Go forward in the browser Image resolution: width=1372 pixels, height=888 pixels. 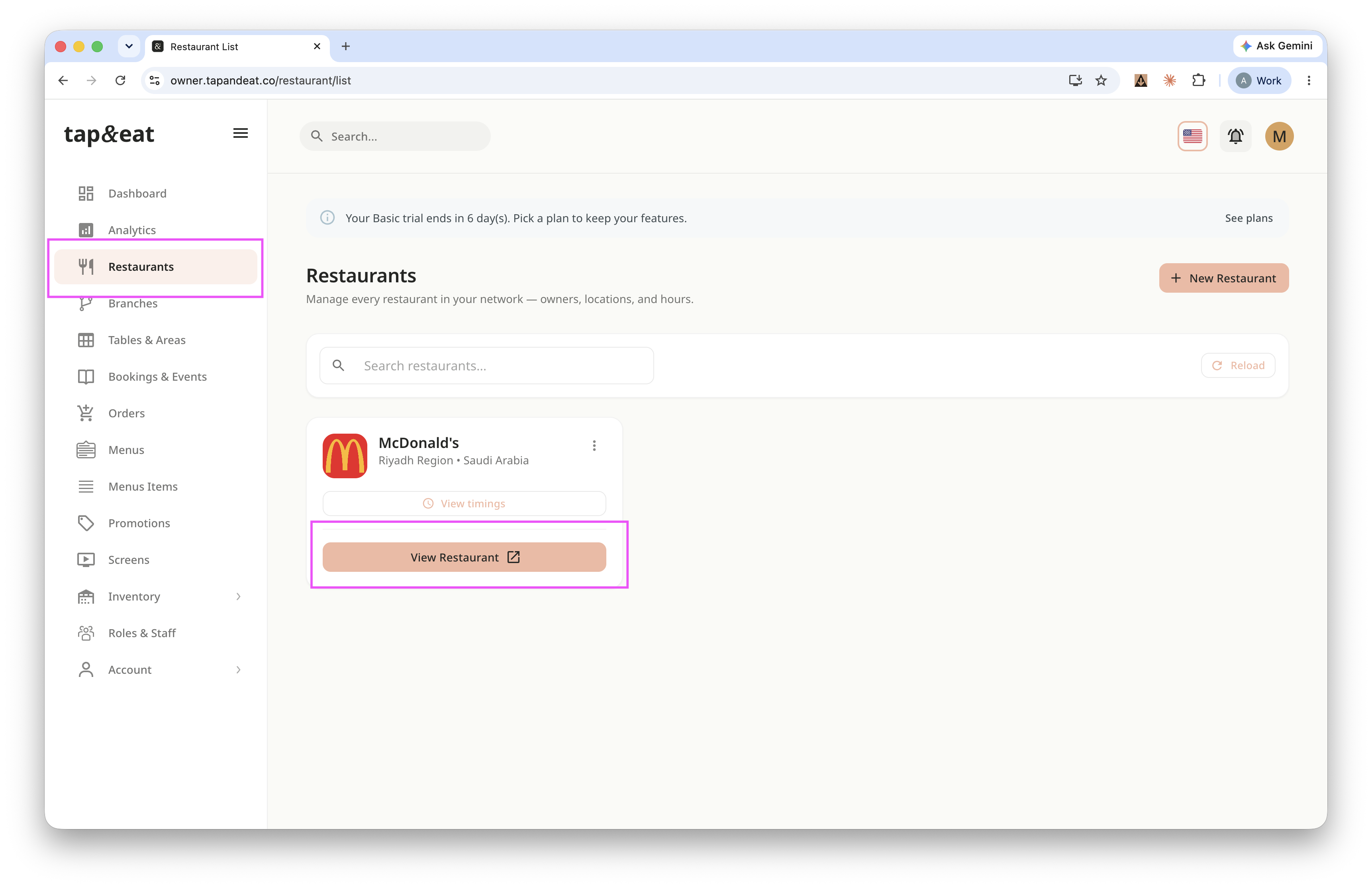92,81
